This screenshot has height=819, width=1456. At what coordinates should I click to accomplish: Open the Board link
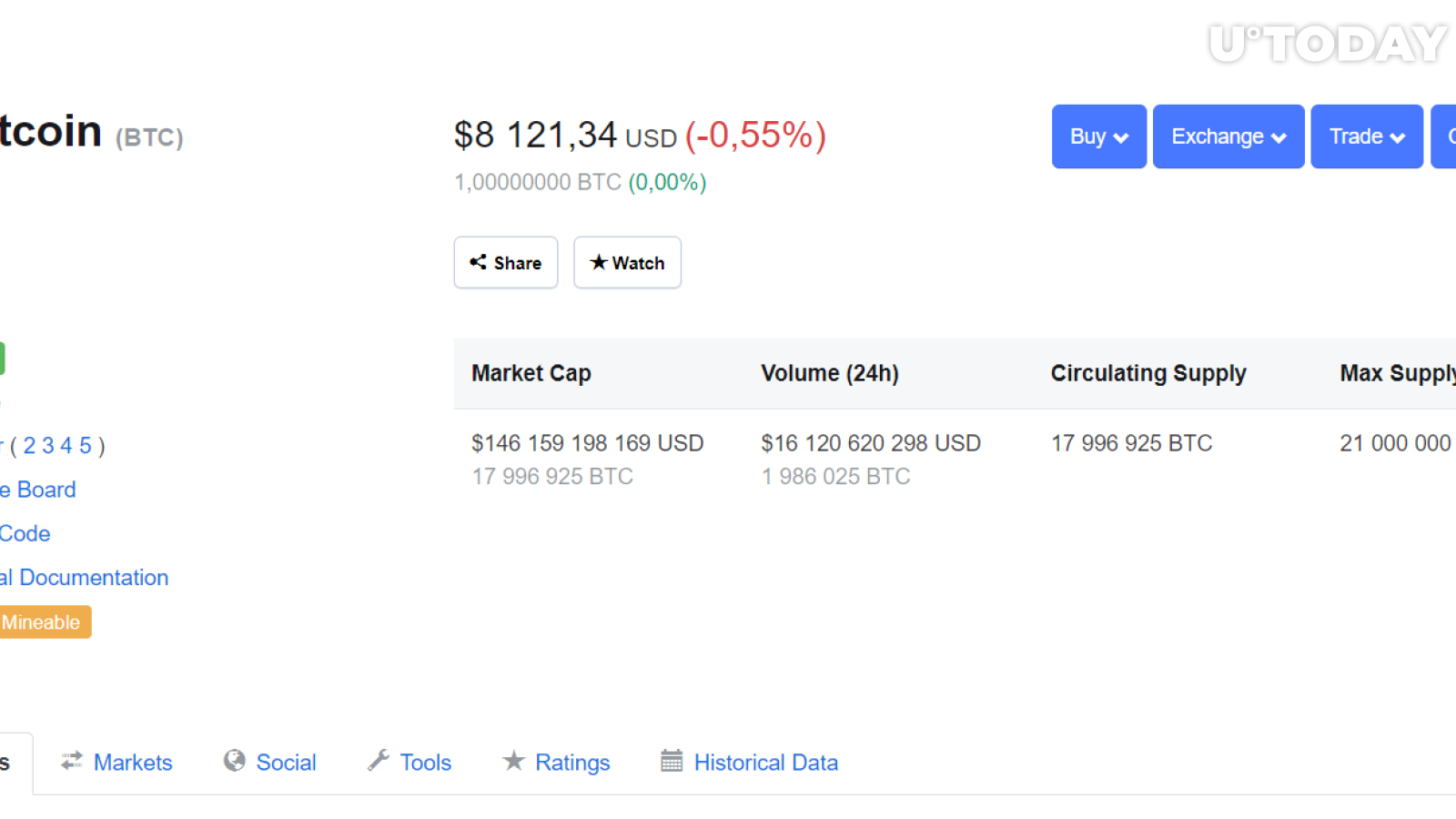[x=38, y=490]
